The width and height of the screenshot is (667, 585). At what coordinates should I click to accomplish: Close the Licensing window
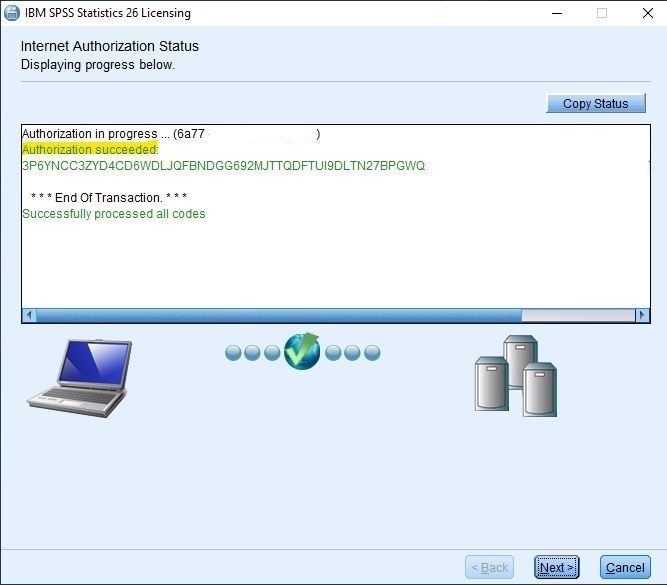click(648, 13)
